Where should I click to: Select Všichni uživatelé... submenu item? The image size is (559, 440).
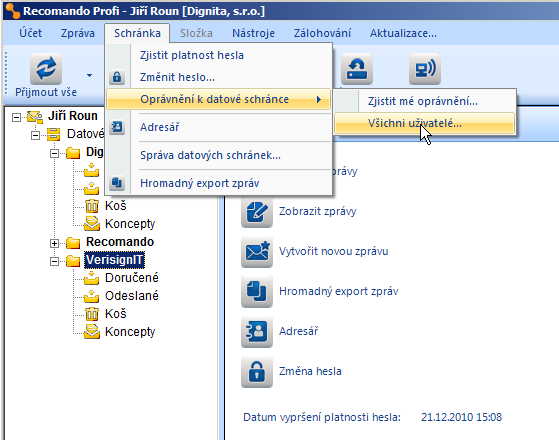pos(425,123)
